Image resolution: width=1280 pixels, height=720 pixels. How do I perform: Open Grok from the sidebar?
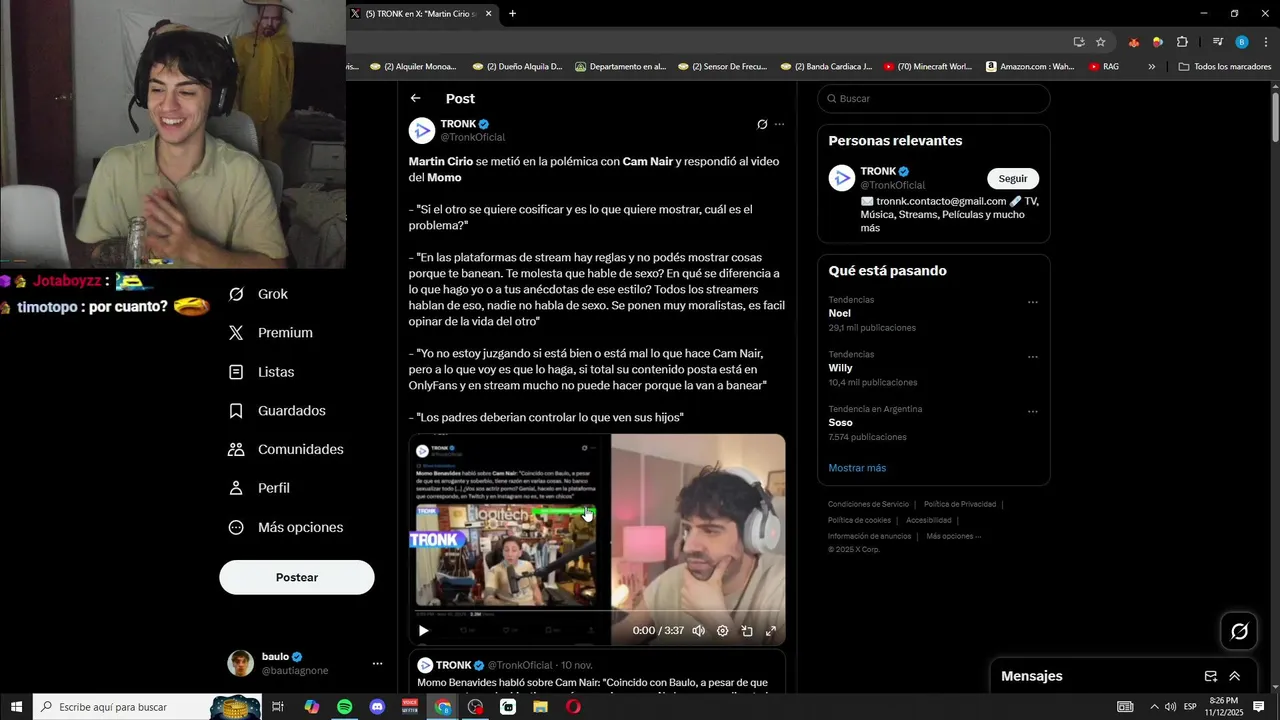click(258, 294)
